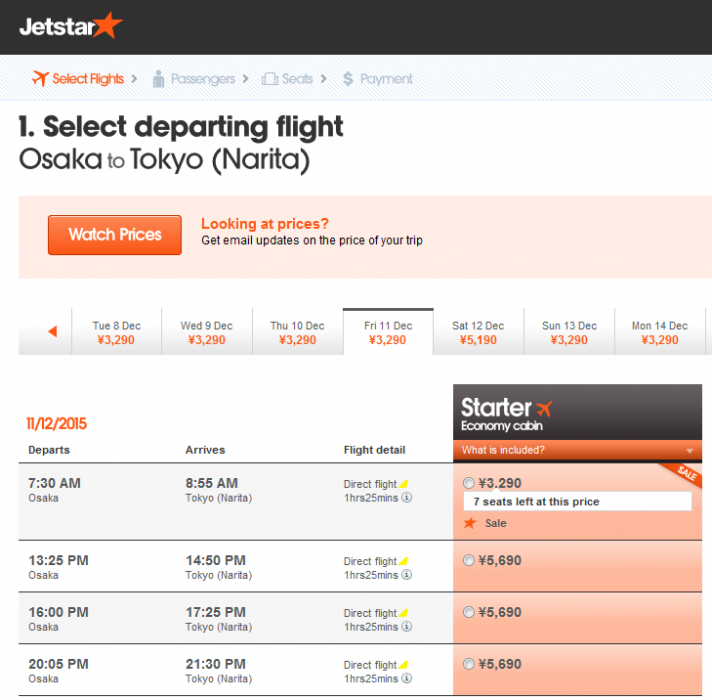Select the ¥5,690 fare for 13:25 PM
712x700 pixels.
coord(469,561)
